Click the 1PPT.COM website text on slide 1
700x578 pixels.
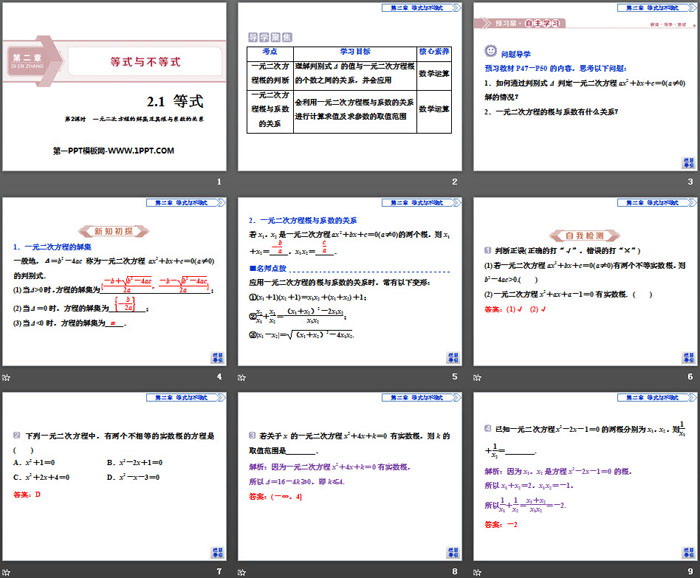pos(113,151)
